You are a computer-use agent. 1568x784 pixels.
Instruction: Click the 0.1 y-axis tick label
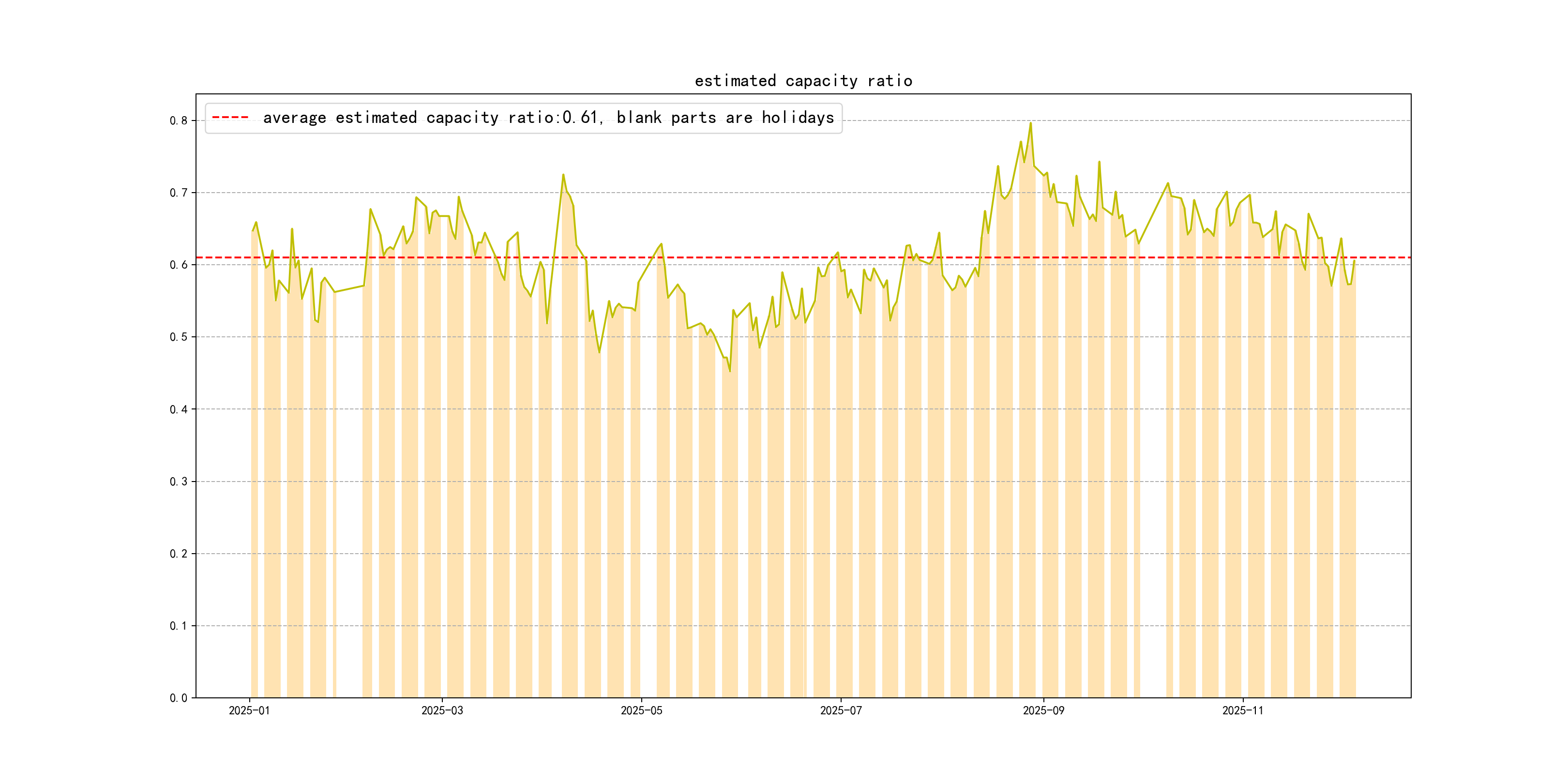[179, 626]
